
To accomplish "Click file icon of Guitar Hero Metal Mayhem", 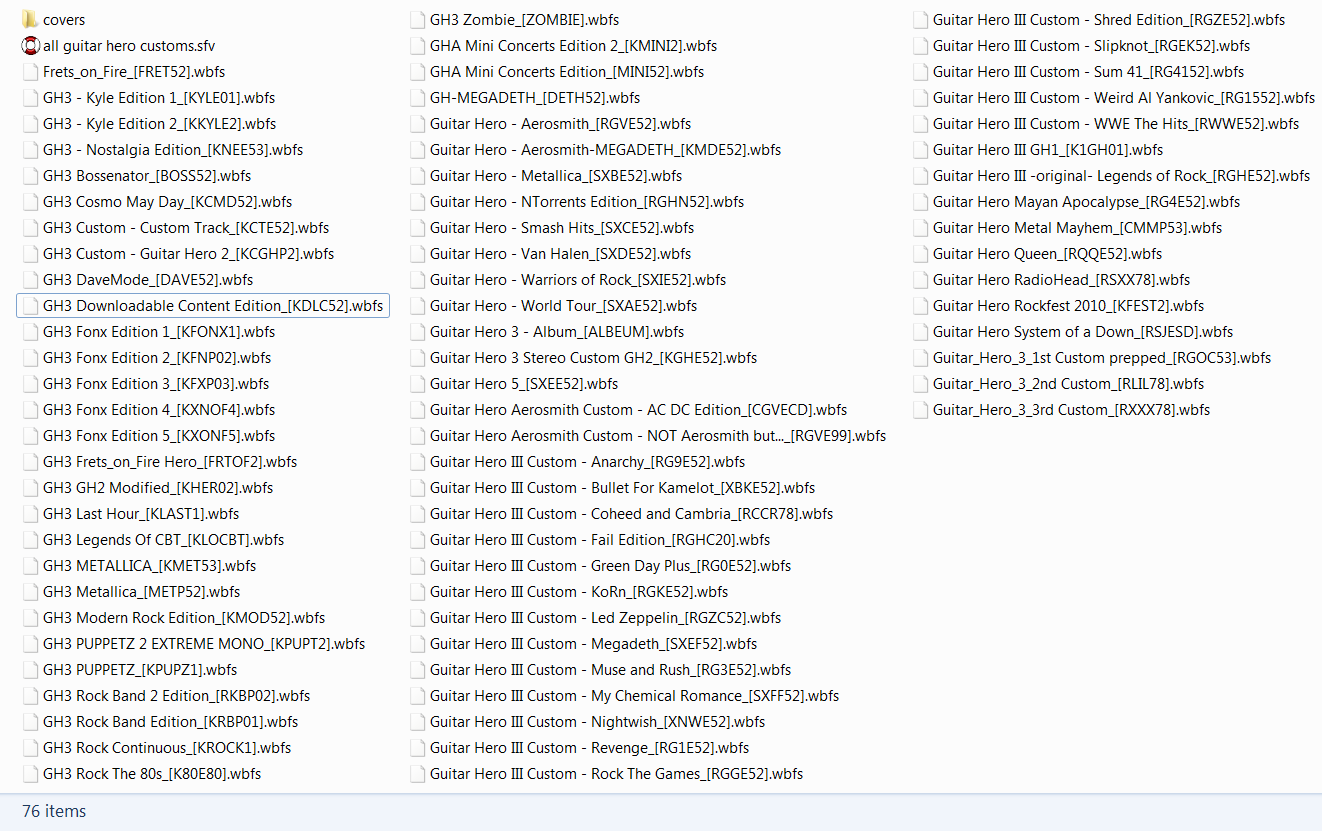I will coord(920,228).
